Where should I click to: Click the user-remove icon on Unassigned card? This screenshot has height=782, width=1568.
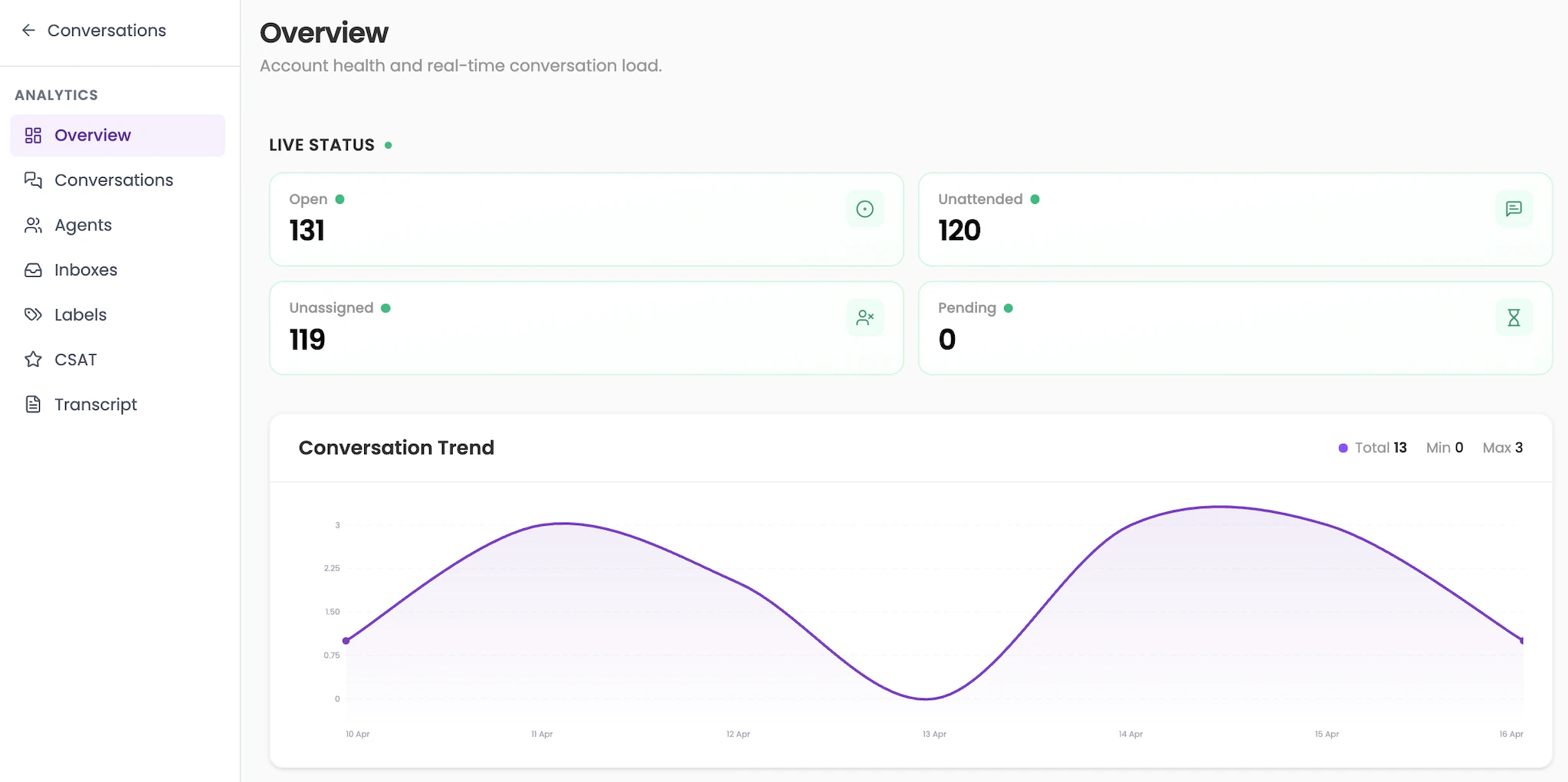point(864,317)
